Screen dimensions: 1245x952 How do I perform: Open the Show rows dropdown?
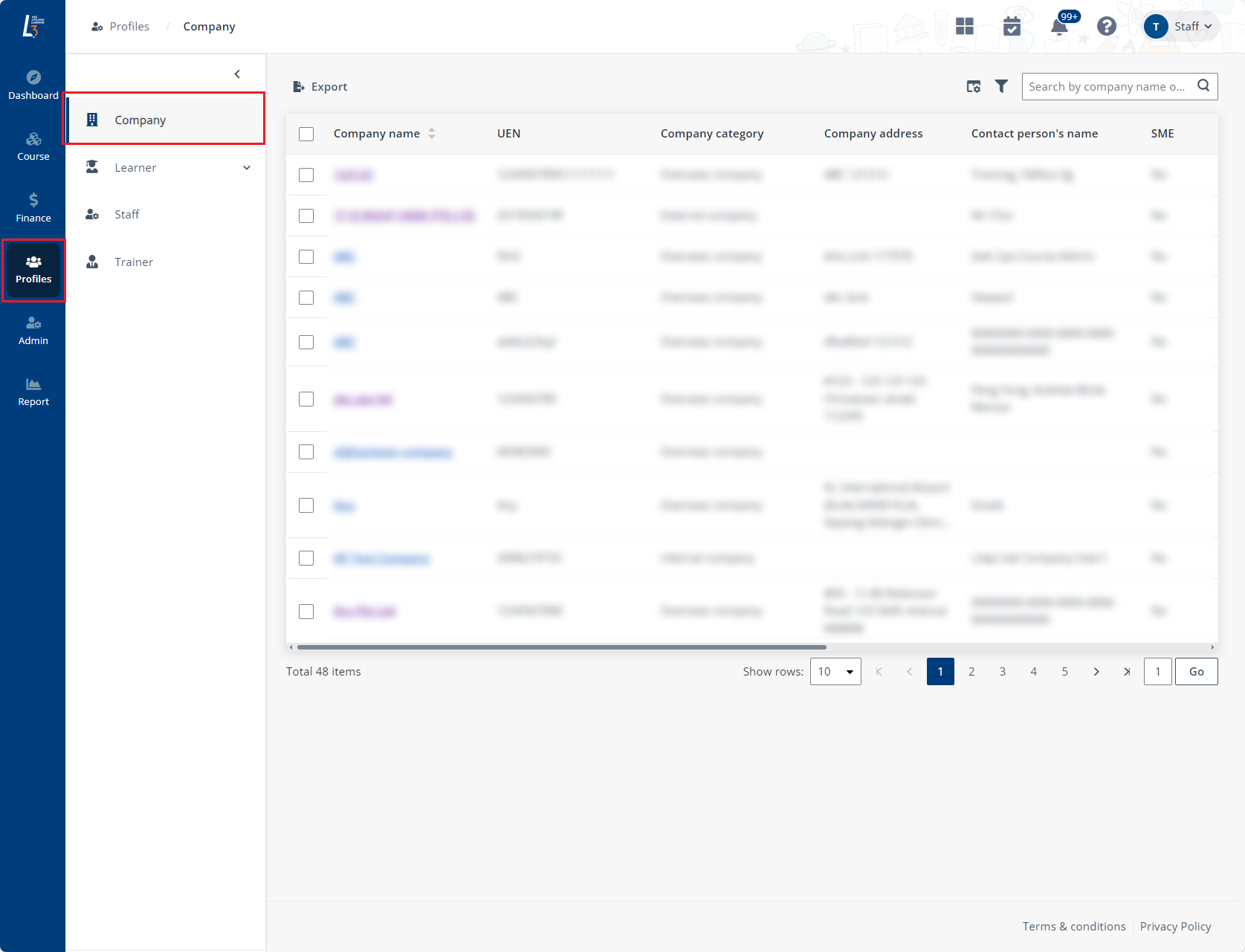pyautogui.click(x=835, y=672)
